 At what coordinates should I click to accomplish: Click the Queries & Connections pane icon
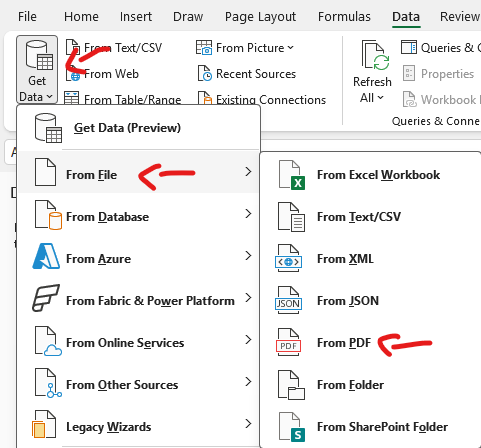(409, 47)
